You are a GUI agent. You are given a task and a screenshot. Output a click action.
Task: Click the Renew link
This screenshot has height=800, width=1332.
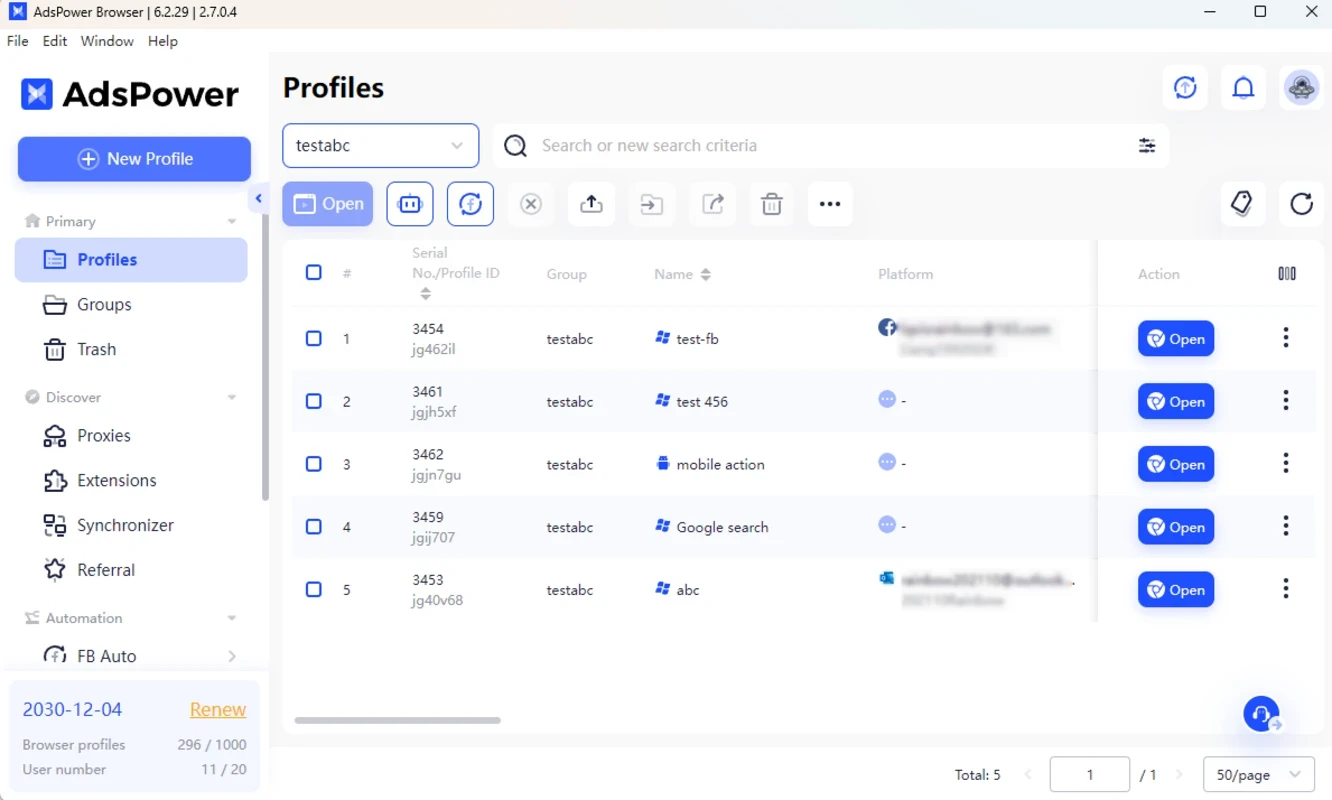218,709
